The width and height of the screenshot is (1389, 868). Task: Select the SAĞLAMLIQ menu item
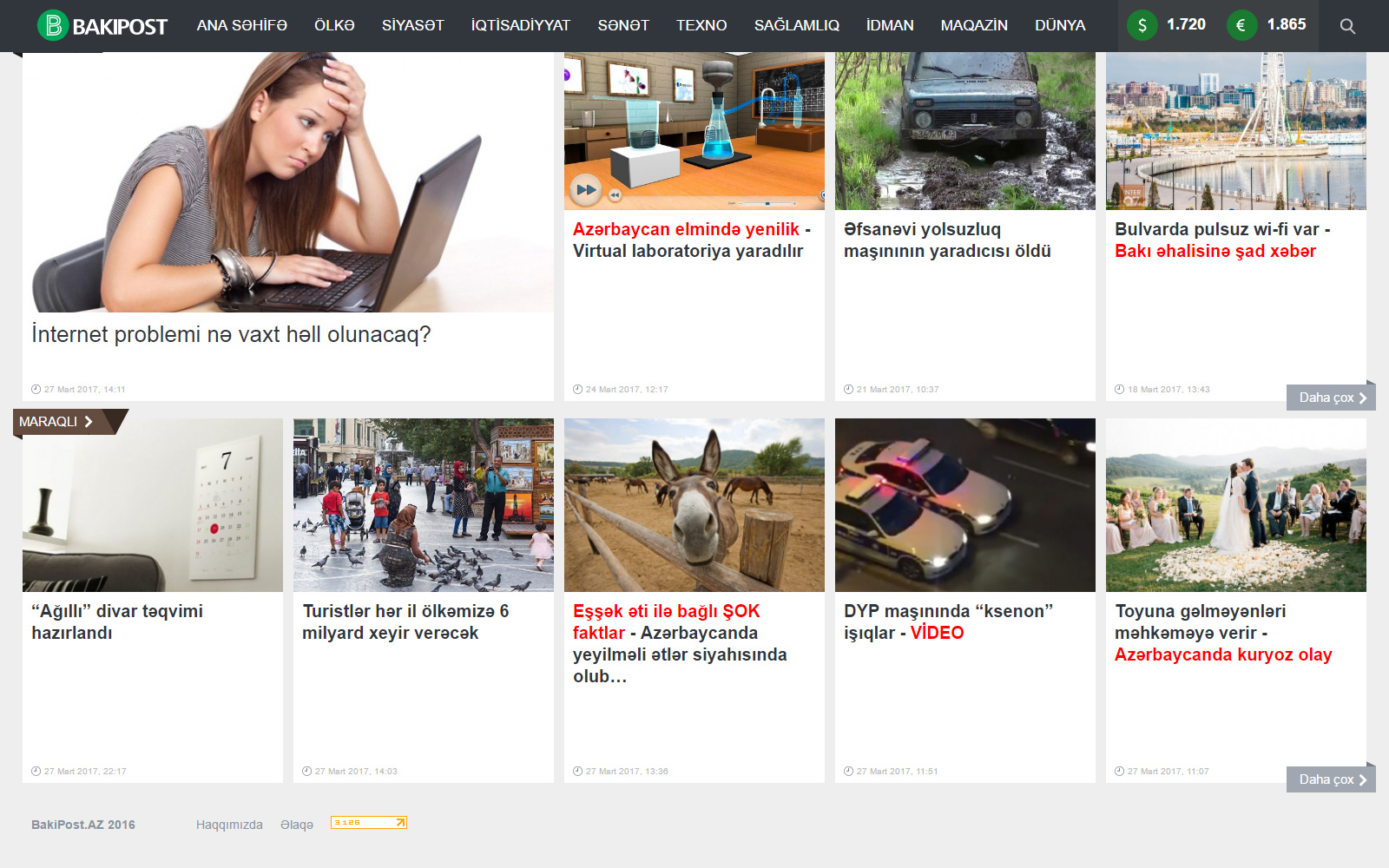click(796, 25)
